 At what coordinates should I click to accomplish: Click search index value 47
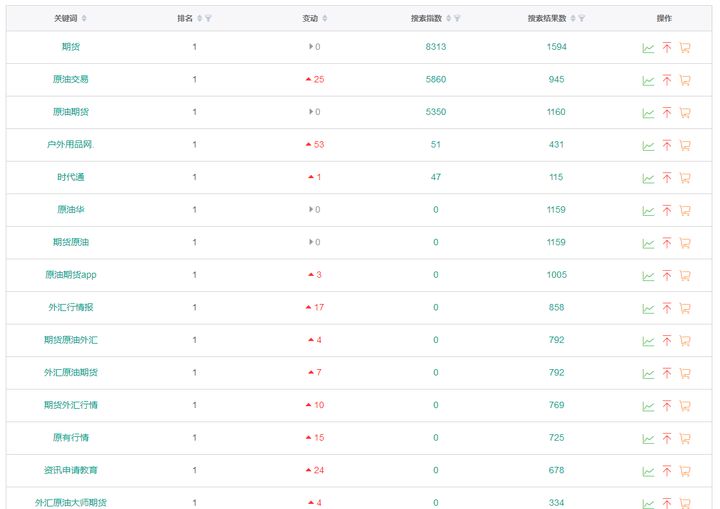436,177
